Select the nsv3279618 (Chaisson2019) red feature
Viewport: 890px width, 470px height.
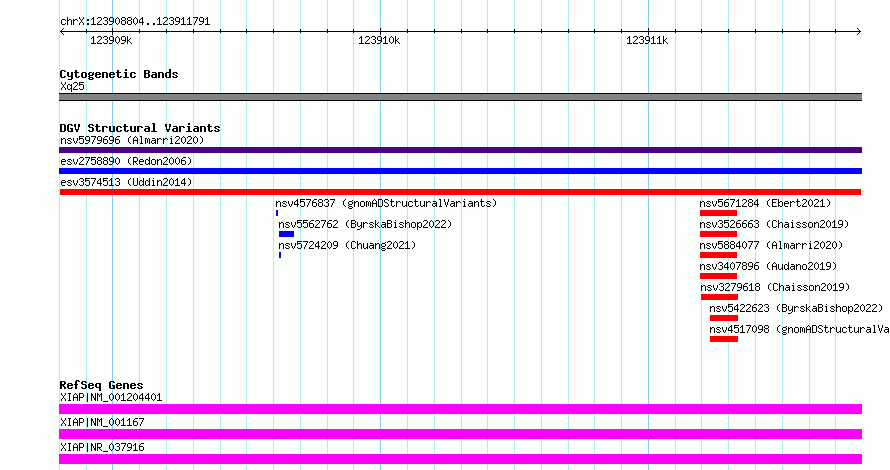pos(719,297)
